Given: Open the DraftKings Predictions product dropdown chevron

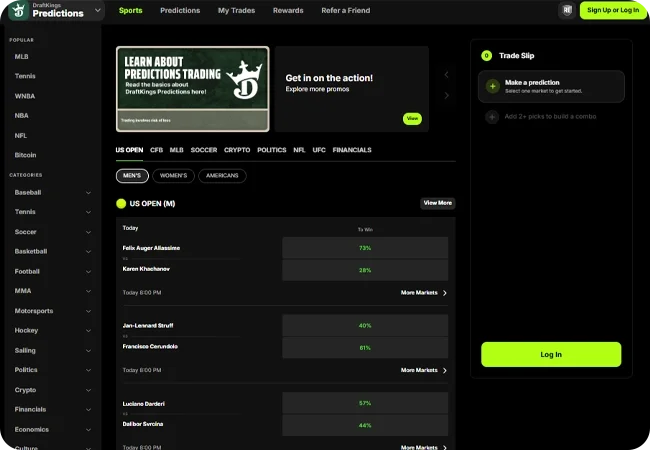Looking at the screenshot, I should [x=98, y=10].
